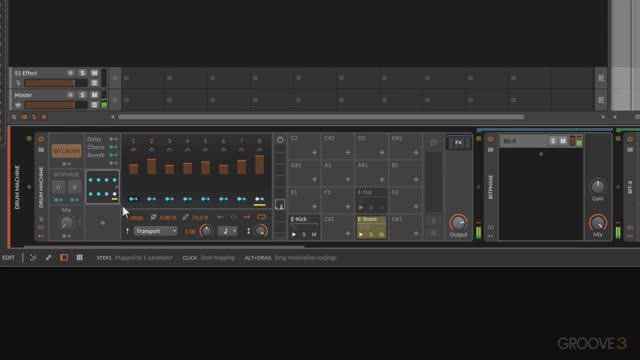Click the Delay modulation routing
This screenshot has width=640, height=360.
(113, 139)
